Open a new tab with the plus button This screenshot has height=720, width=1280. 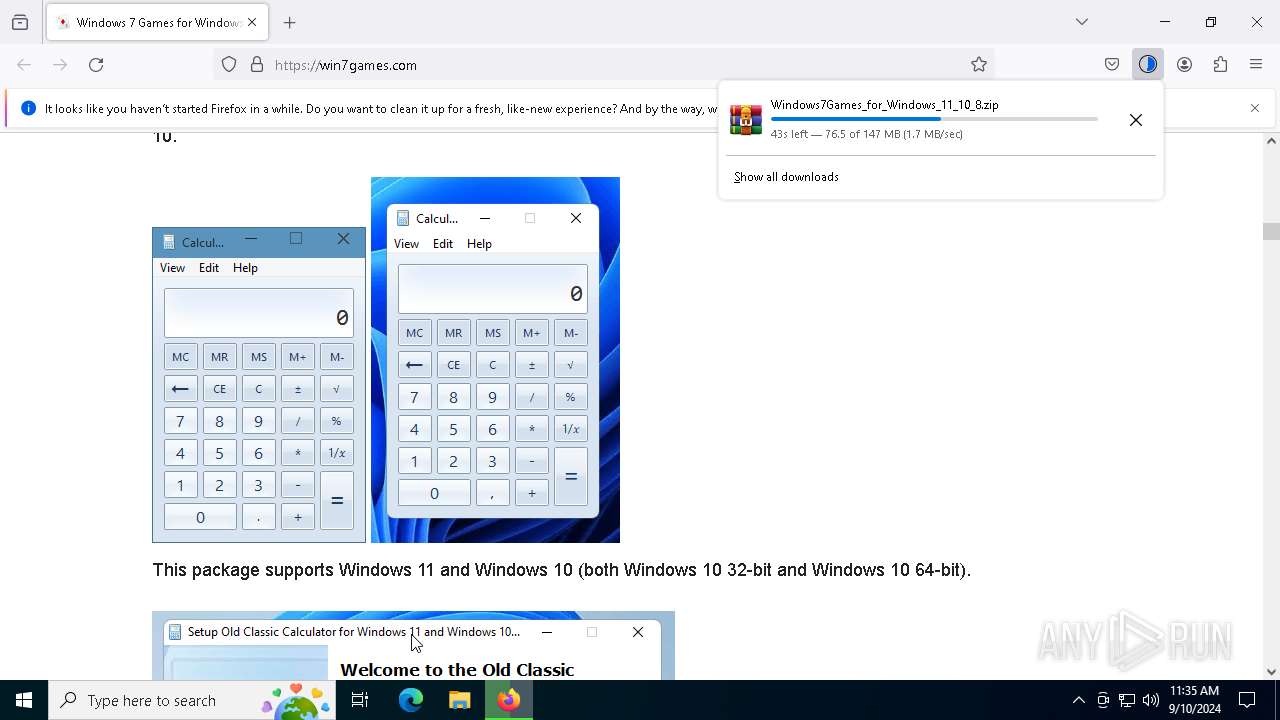point(290,22)
